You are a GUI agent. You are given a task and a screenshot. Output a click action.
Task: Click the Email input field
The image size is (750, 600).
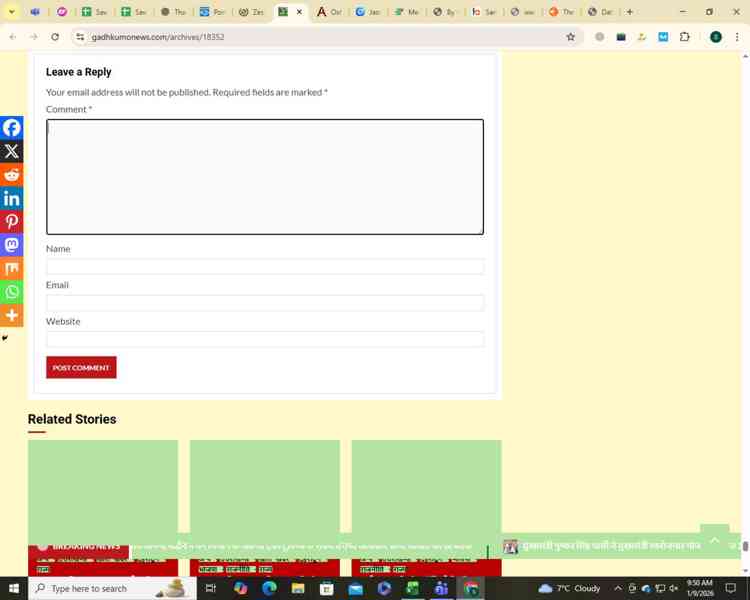click(x=264, y=303)
